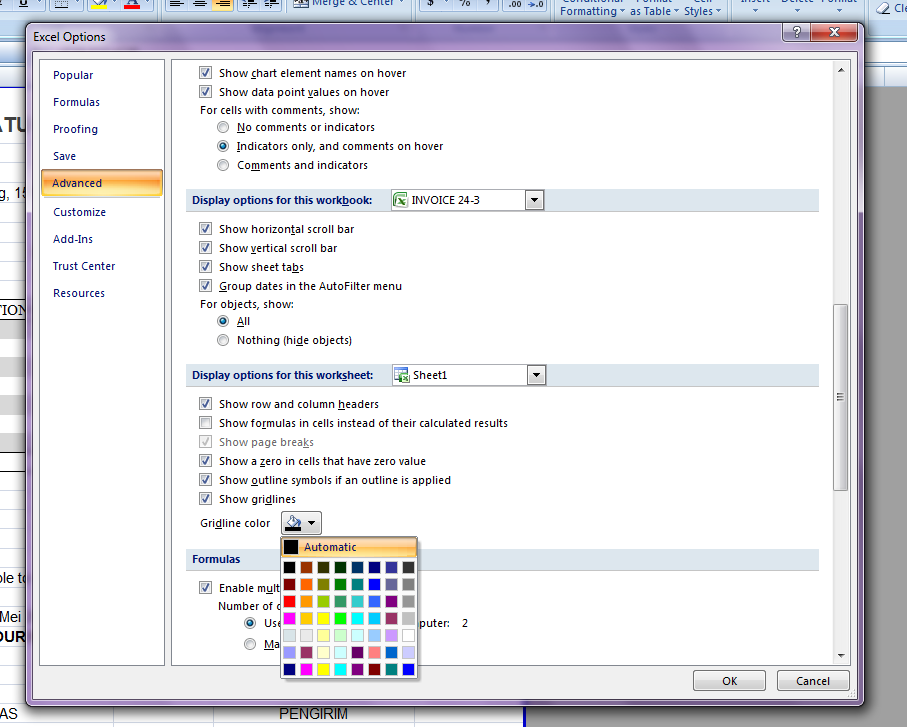Click the options scrollbar down arrow

(841, 656)
